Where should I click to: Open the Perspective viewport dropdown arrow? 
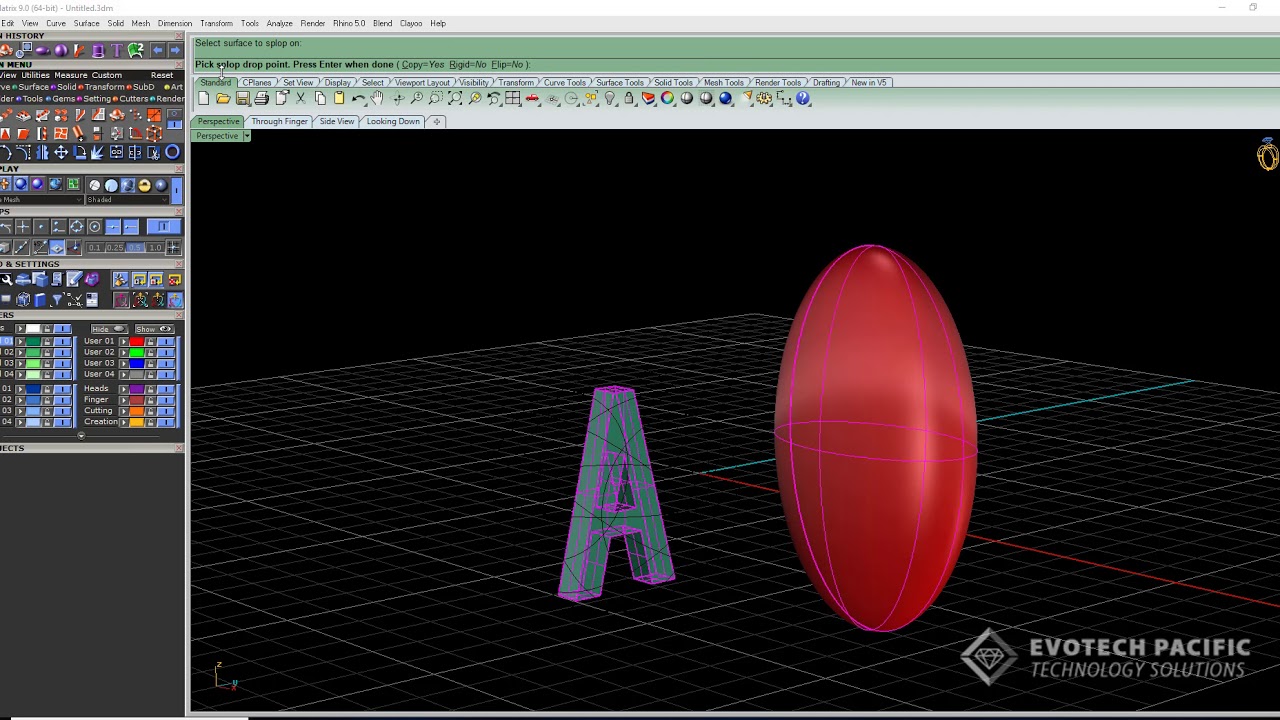[246, 136]
